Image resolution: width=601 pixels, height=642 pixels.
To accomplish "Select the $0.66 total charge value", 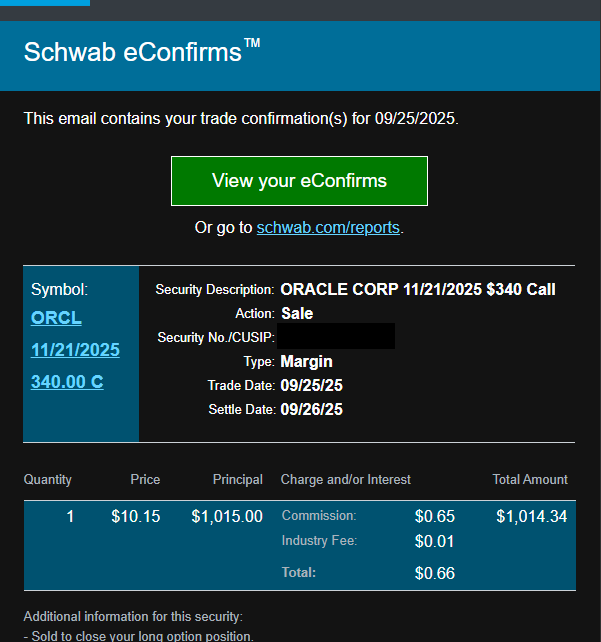I will [434, 573].
